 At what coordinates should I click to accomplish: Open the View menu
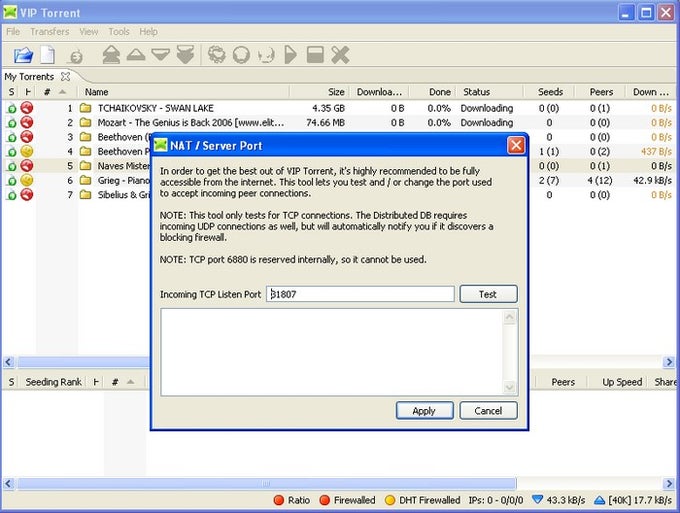tap(88, 32)
